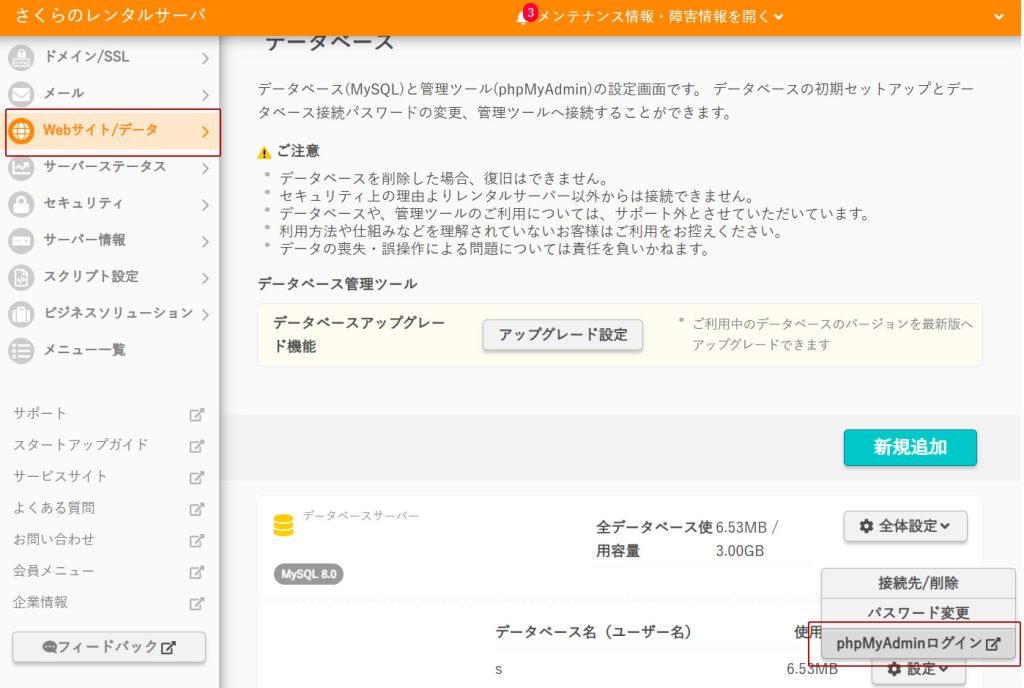The height and width of the screenshot is (688, 1024).
Task: Click external link icon next to 企業情報
Action: pyautogui.click(x=197, y=603)
